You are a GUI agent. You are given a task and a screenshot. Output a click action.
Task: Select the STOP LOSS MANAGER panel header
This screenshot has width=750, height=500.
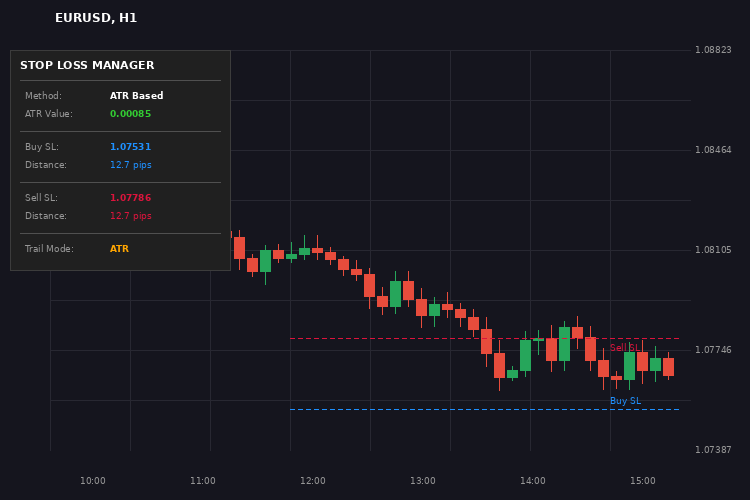coord(87,66)
